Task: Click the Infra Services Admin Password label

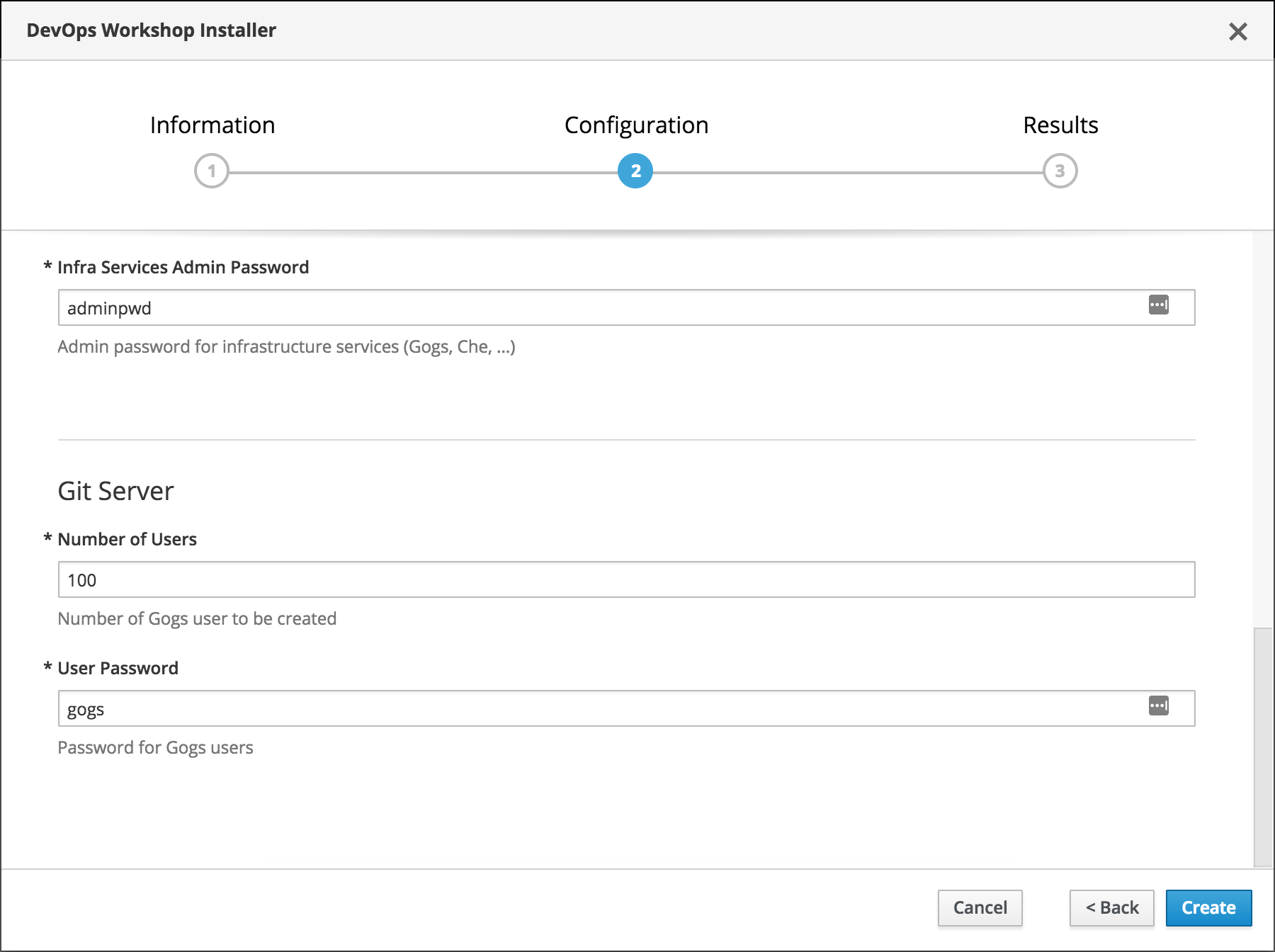Action: [x=183, y=267]
